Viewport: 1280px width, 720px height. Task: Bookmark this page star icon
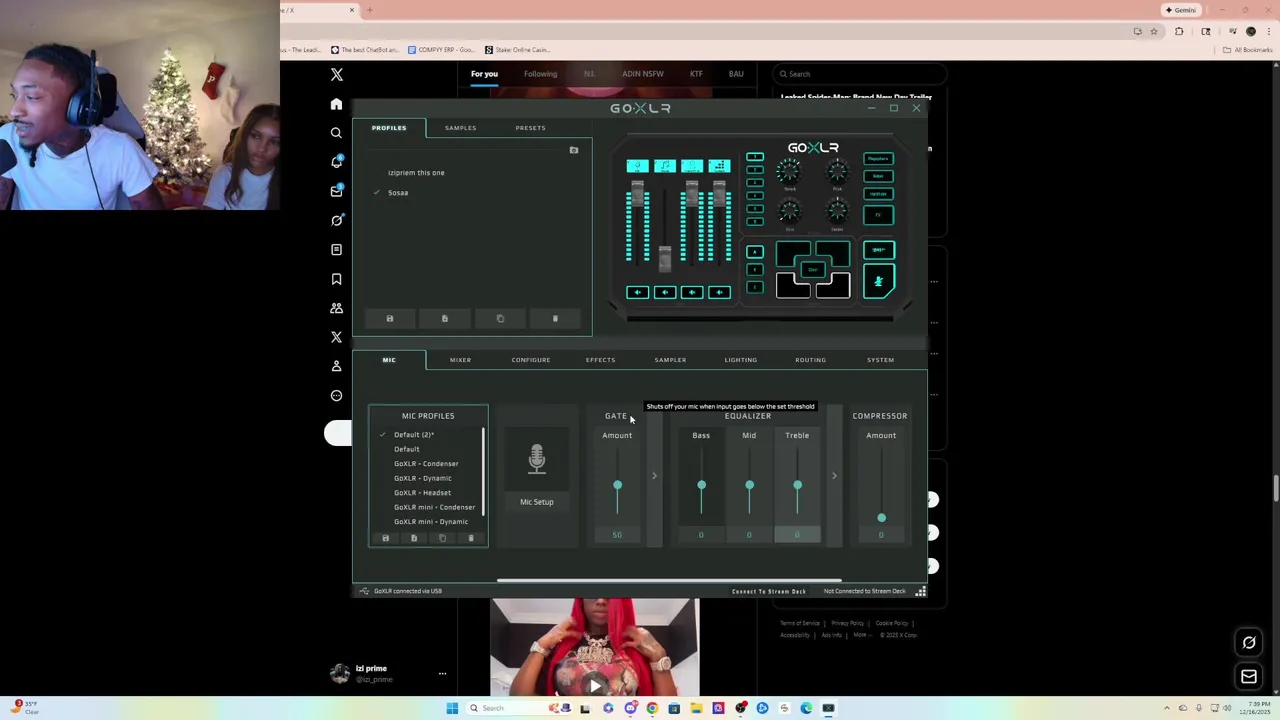pyautogui.click(x=1153, y=31)
